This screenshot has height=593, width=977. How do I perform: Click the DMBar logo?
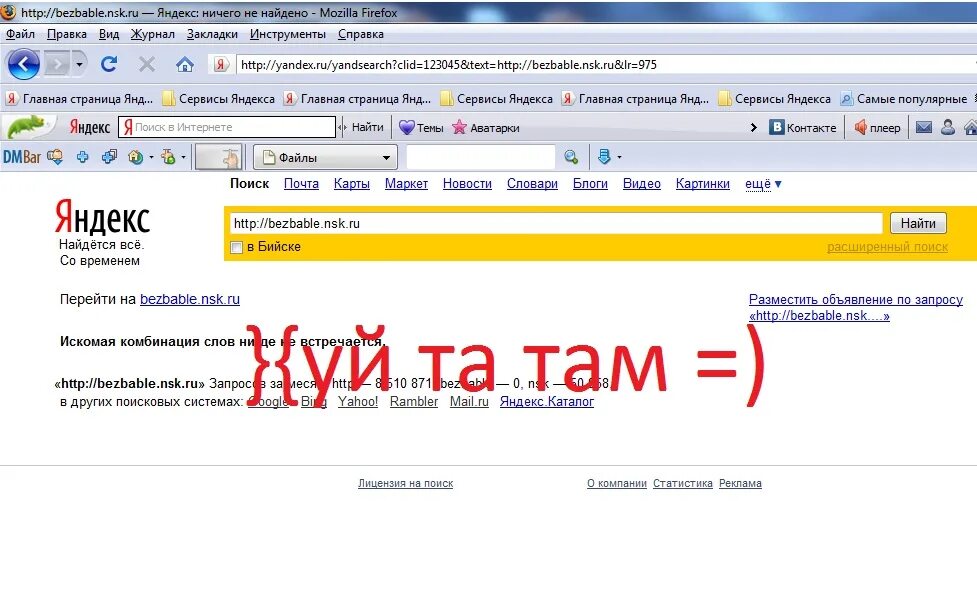(x=22, y=157)
